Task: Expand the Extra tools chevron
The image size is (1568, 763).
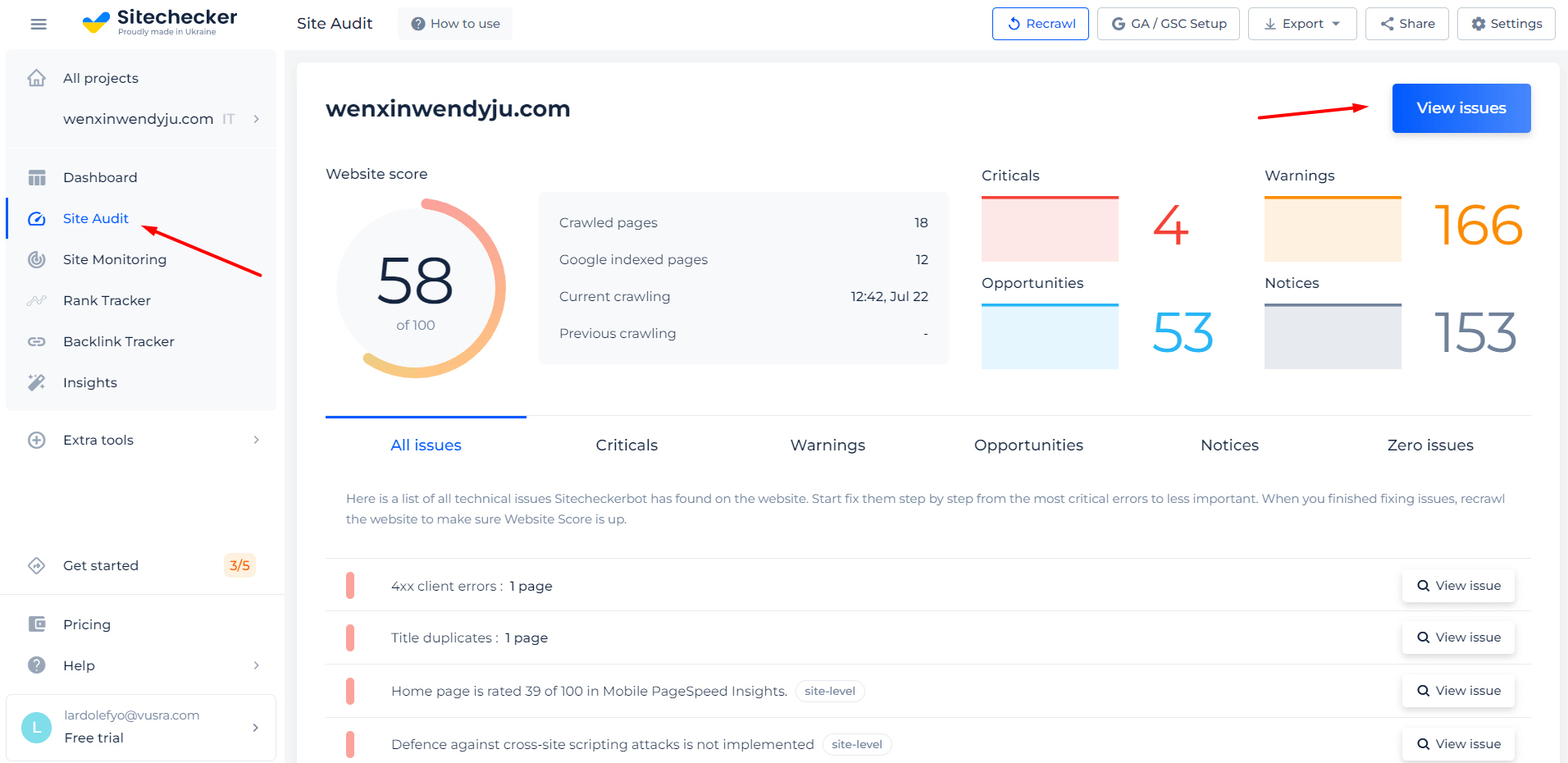Action: pyautogui.click(x=257, y=440)
